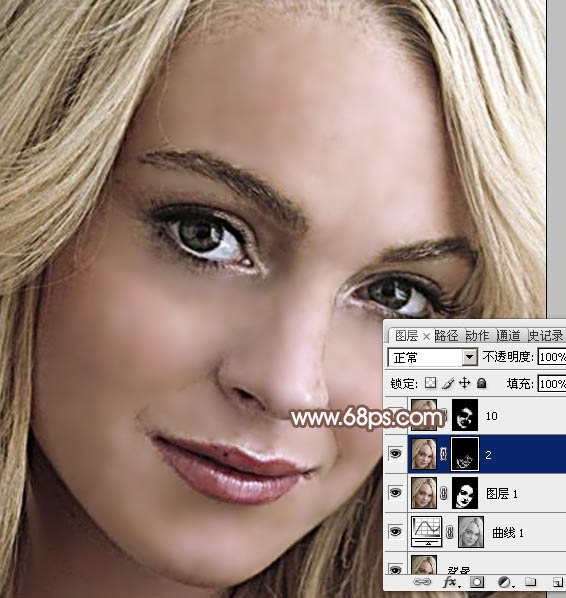The image size is (566, 598).
Task: Create new fill or adjustment layer icon
Action: (x=505, y=582)
